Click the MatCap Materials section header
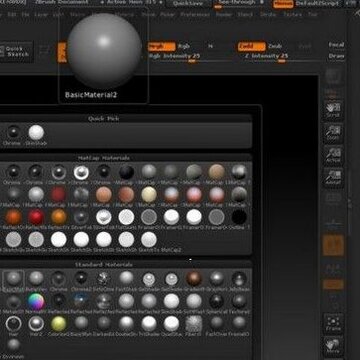 coord(104,158)
